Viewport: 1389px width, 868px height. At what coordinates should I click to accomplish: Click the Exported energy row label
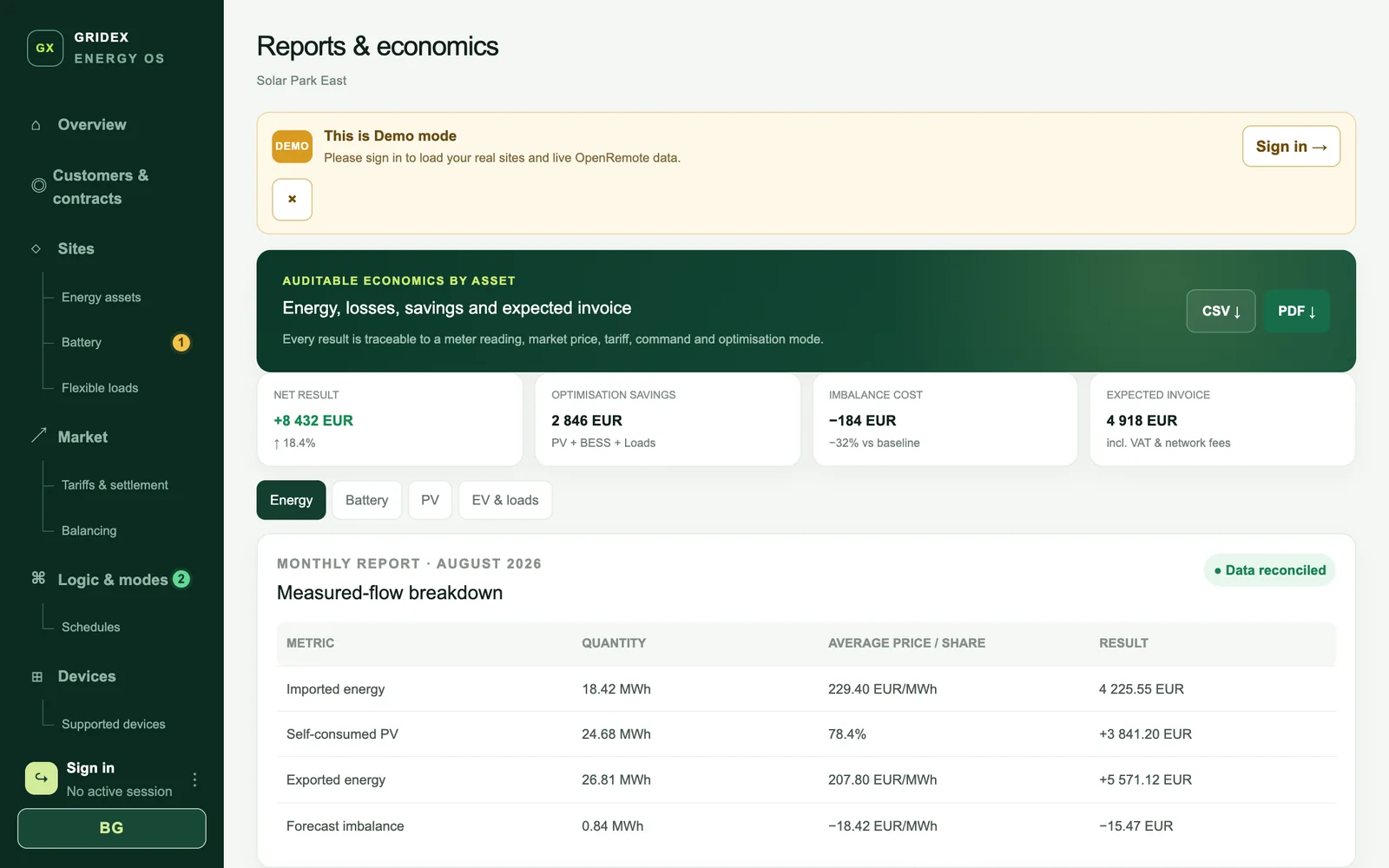[x=336, y=779]
